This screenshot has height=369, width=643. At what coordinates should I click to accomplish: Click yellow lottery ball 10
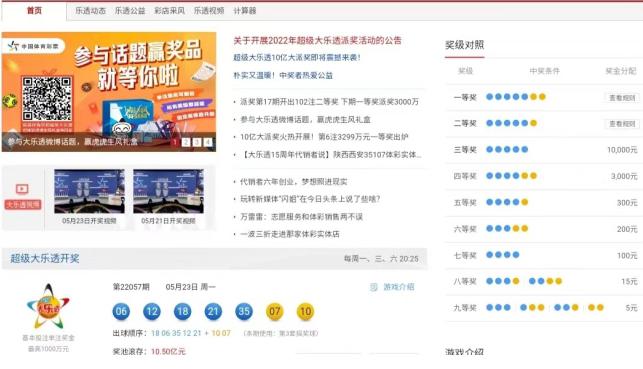click(306, 312)
